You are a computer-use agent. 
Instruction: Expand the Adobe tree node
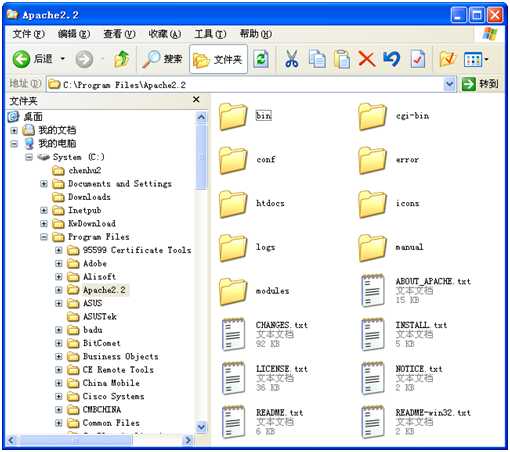click(59, 263)
